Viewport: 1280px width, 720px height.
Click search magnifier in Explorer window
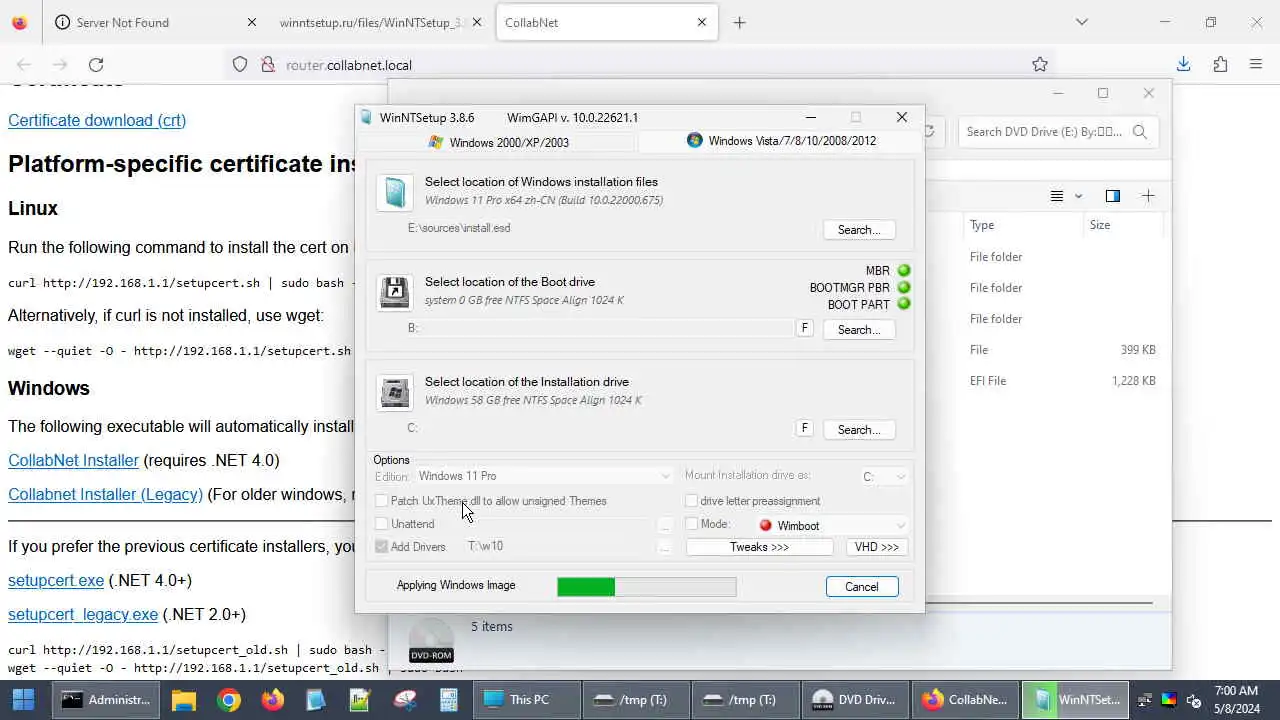tap(1140, 131)
